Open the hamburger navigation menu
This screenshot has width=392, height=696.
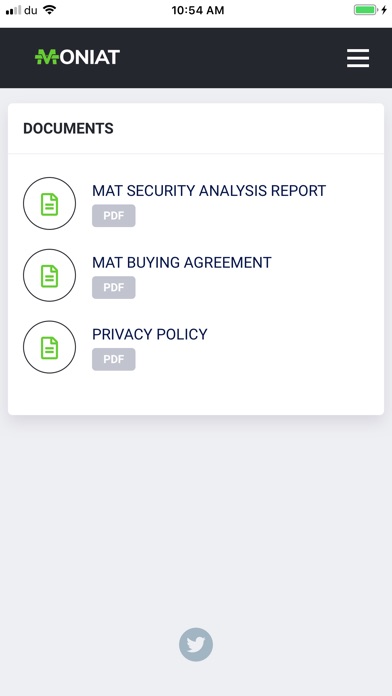pos(358,58)
